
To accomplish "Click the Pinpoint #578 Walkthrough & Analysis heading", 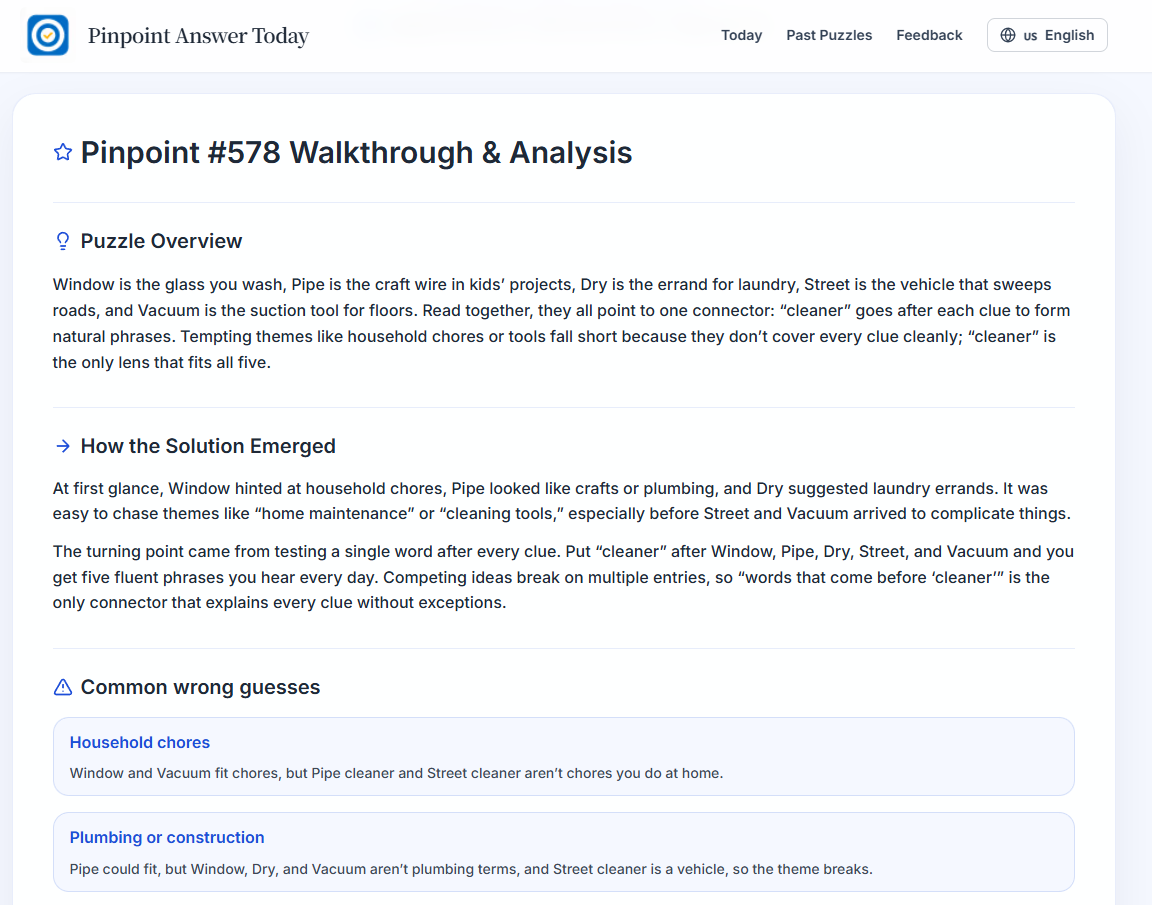I will coord(356,152).
